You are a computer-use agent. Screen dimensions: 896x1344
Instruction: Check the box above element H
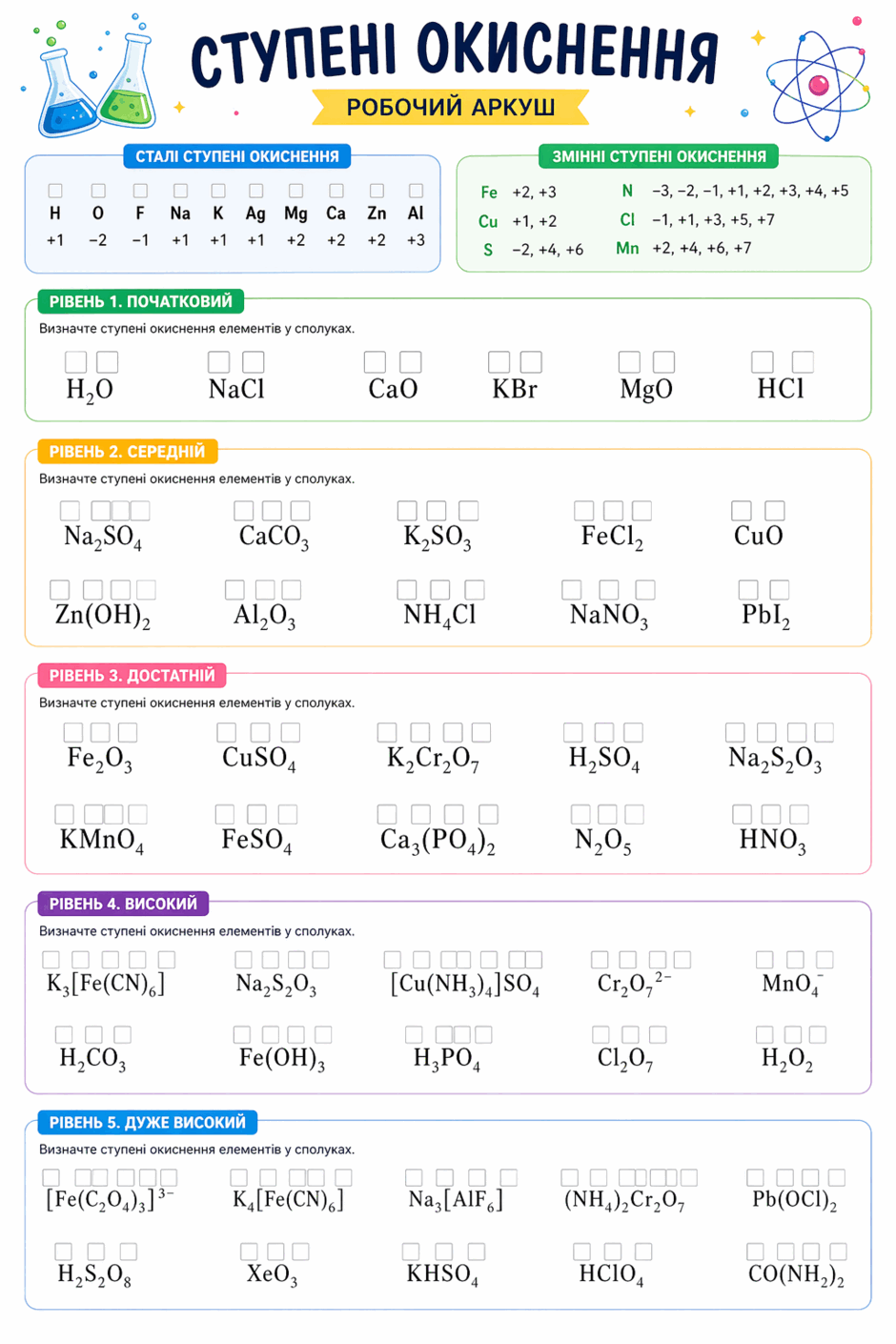point(55,191)
